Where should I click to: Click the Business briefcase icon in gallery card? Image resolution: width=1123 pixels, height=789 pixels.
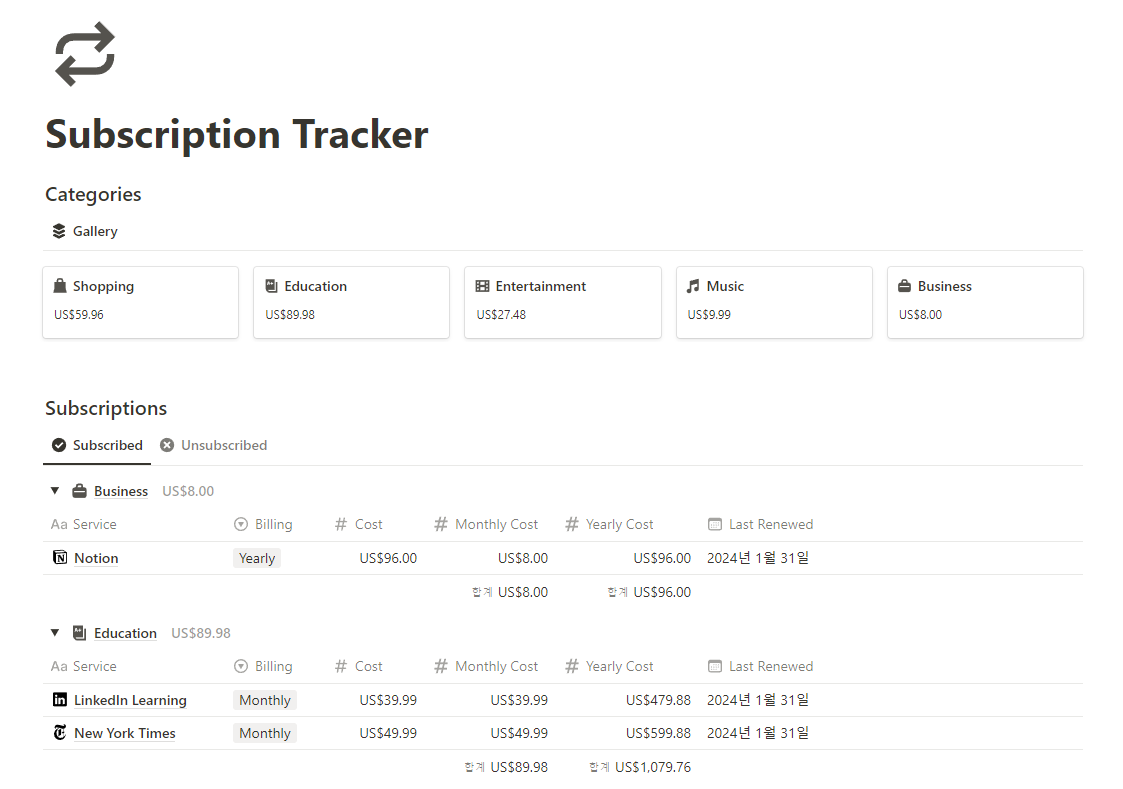click(x=905, y=286)
